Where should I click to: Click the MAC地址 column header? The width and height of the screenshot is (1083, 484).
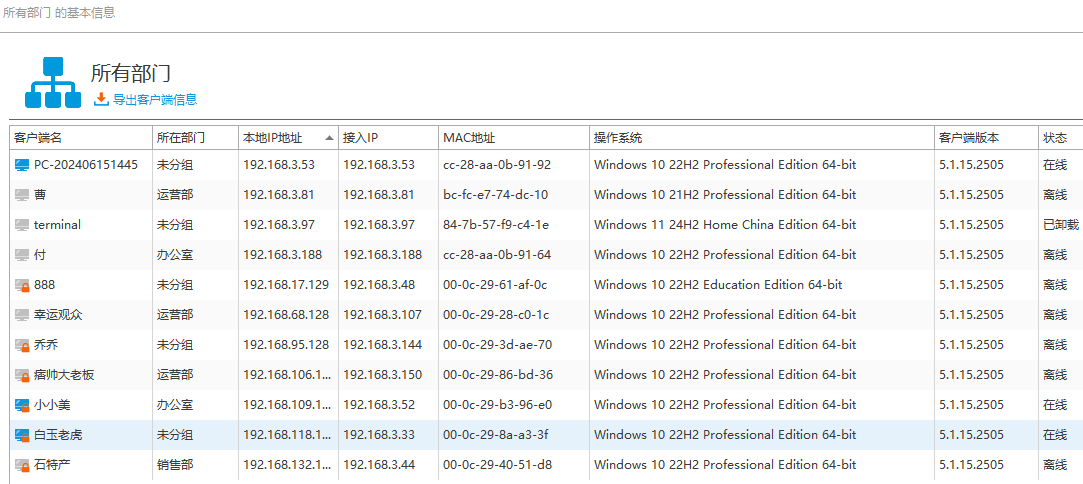coord(469,138)
